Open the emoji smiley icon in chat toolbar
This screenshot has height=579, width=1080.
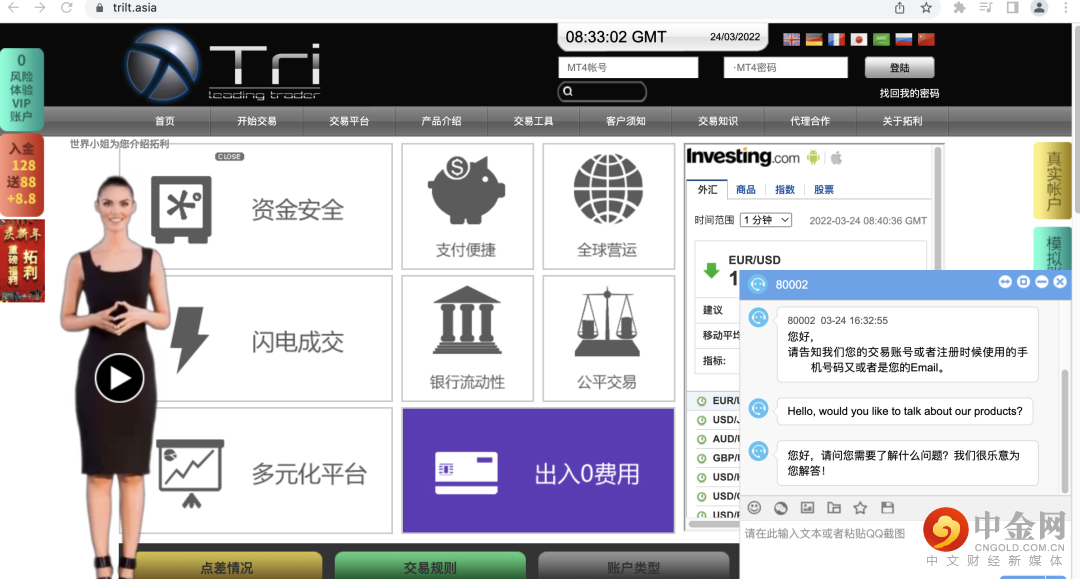click(754, 508)
